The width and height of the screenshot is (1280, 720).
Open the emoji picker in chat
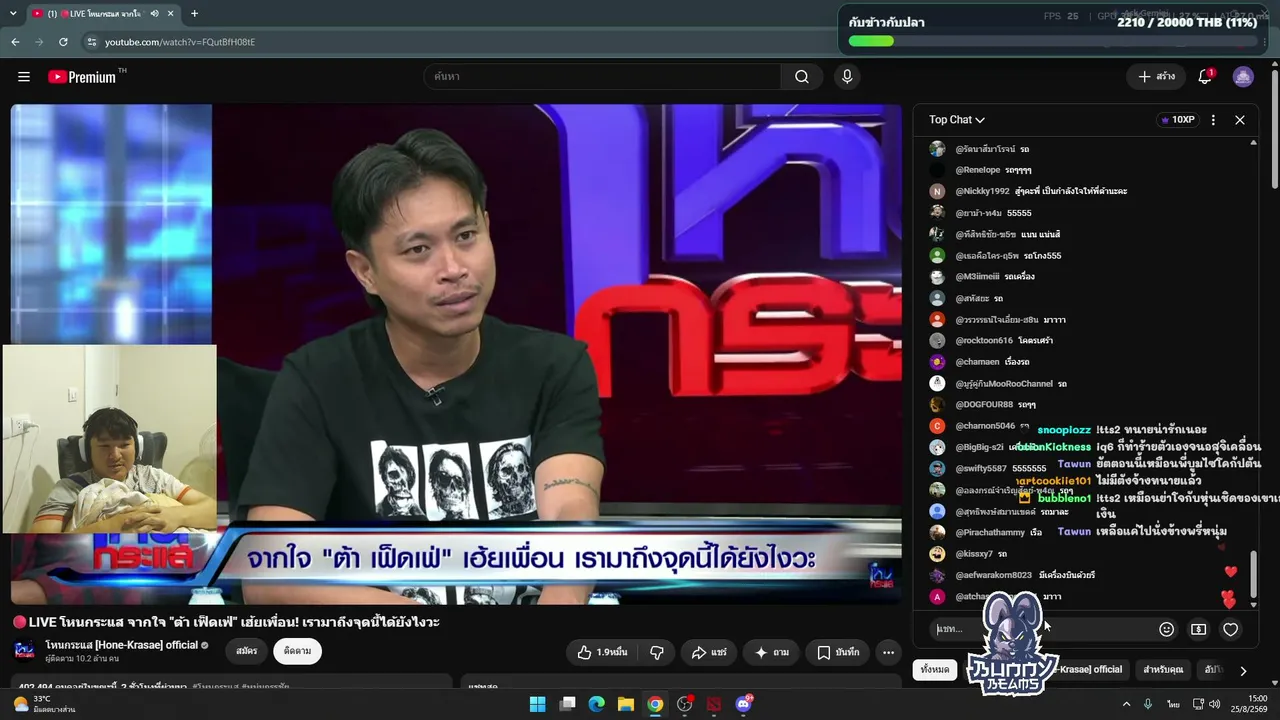pyautogui.click(x=1166, y=629)
